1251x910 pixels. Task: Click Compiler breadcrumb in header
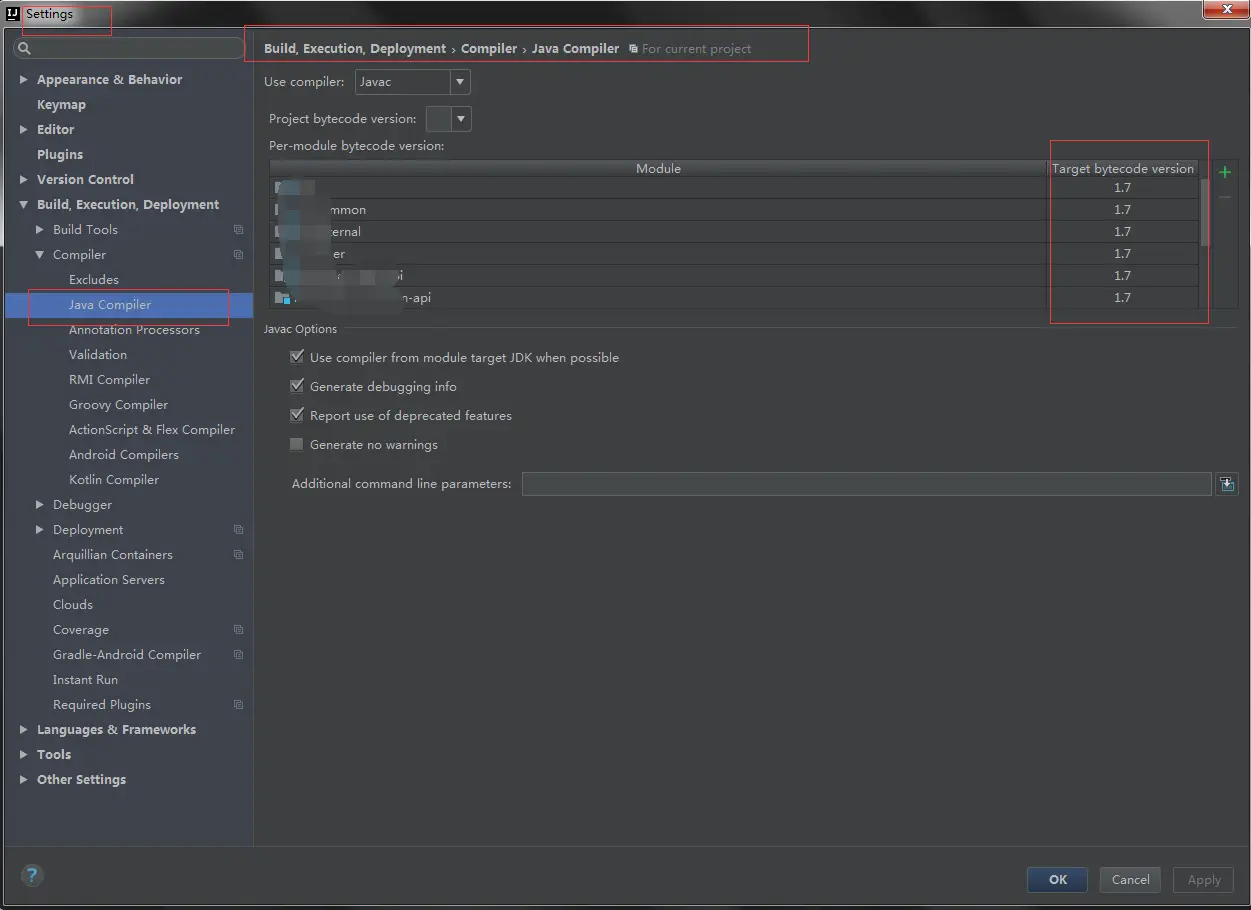point(489,48)
